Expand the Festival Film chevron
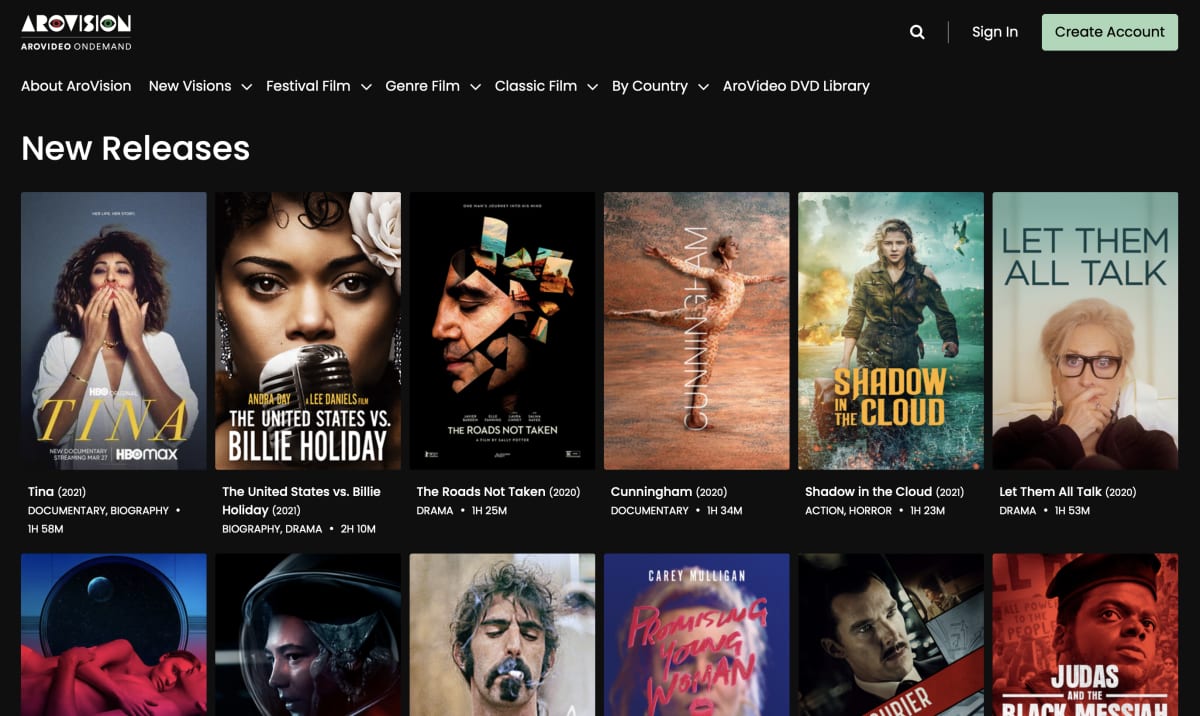 point(366,87)
